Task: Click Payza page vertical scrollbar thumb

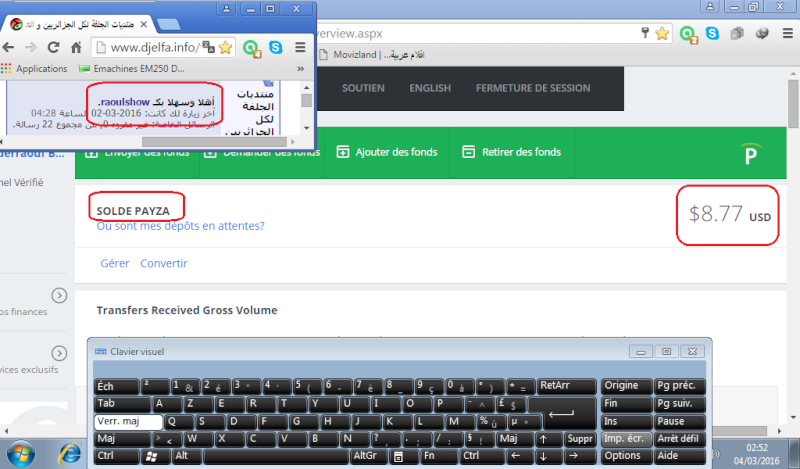Action: 793,104
